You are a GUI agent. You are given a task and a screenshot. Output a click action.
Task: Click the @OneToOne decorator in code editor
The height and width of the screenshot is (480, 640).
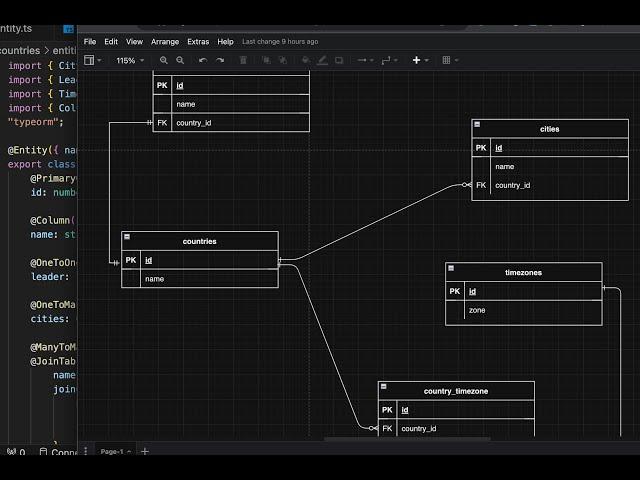coord(53,262)
